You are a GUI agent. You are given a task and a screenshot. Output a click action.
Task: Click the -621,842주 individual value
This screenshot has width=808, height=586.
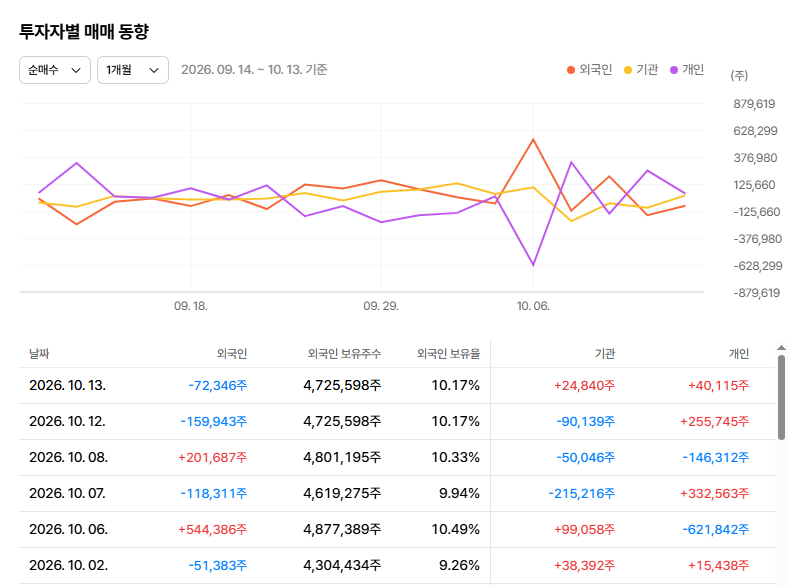716,530
